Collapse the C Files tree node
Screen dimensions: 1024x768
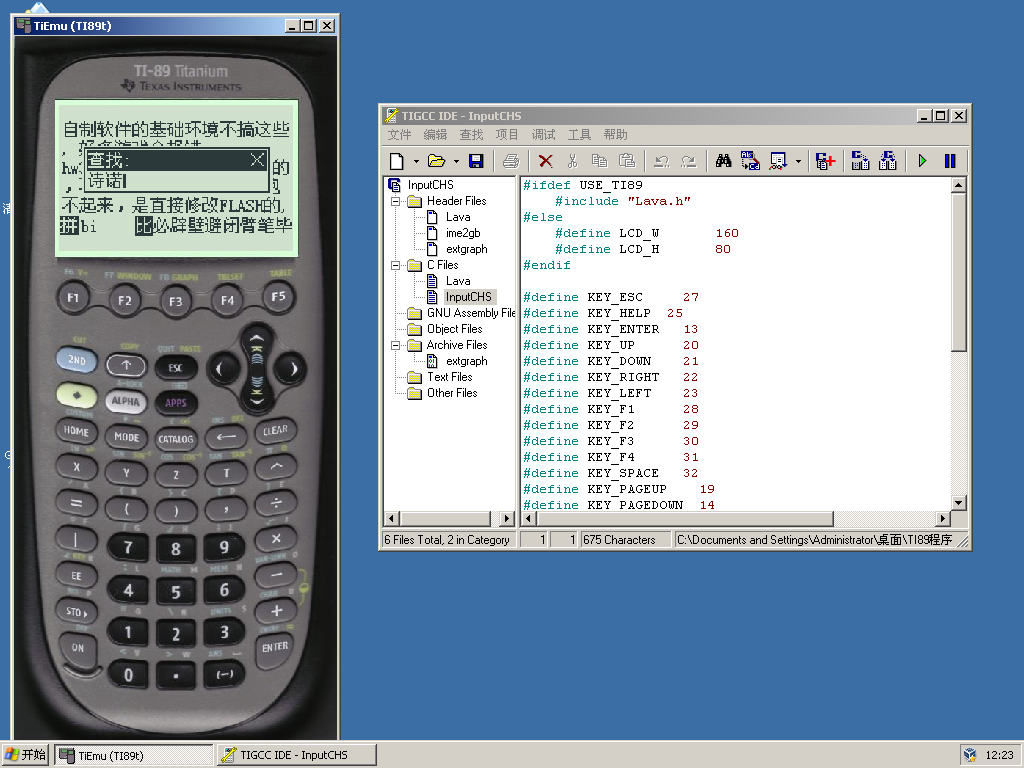(x=395, y=265)
